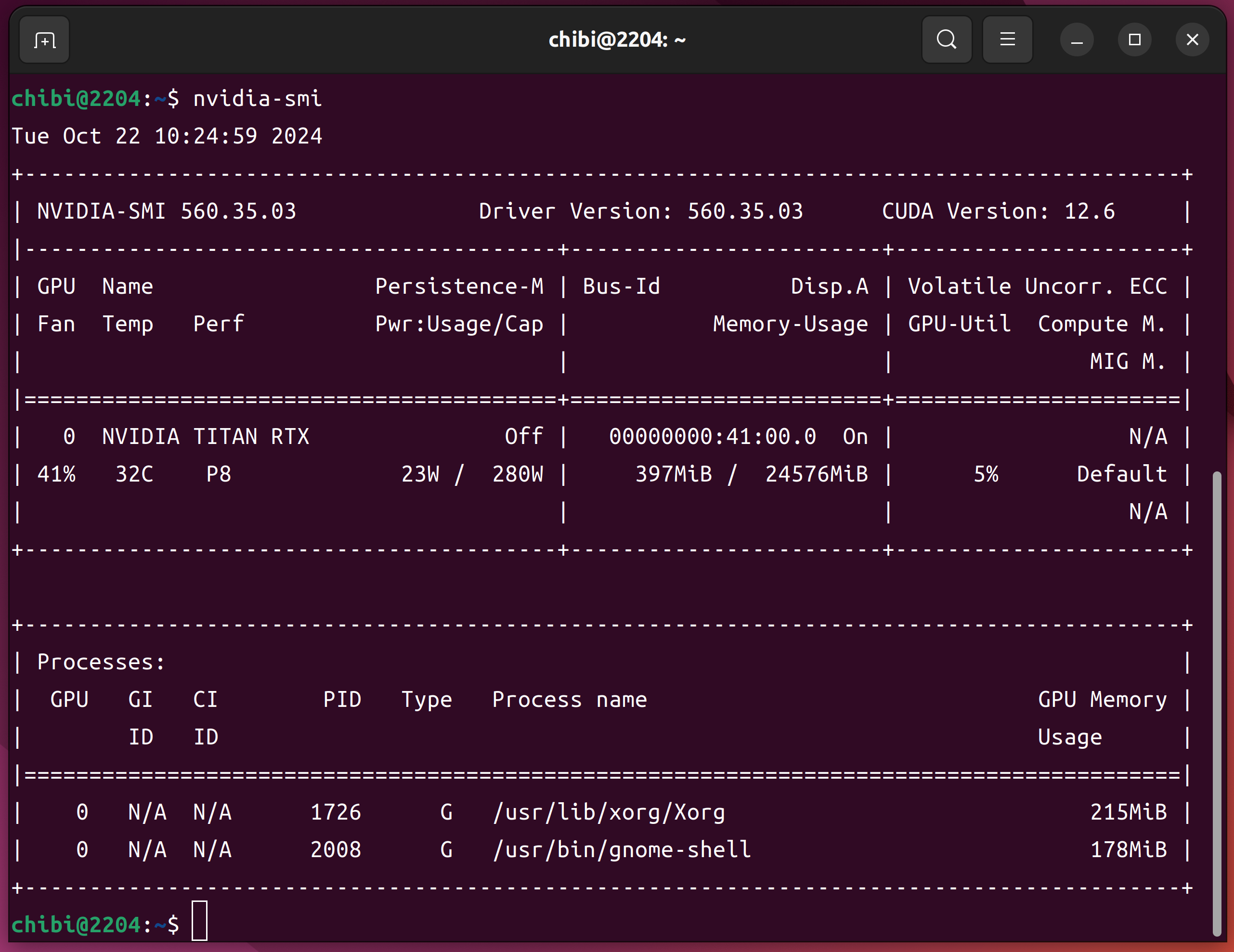Click the empty cursor at the bottom prompt
1234x952 pixels.
coord(199,921)
